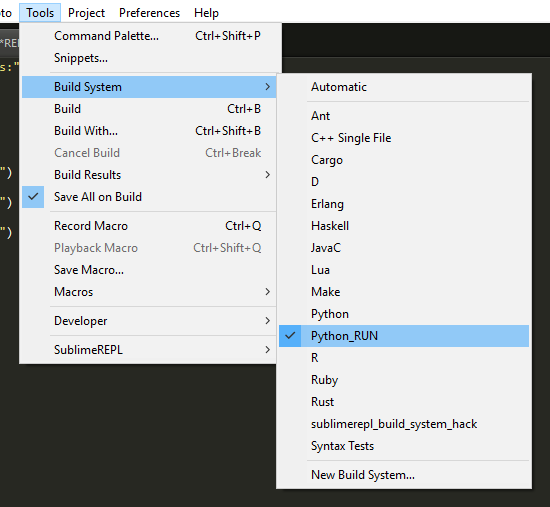Open the Help menu
Image resolution: width=550 pixels, height=507 pixels.
coord(206,13)
